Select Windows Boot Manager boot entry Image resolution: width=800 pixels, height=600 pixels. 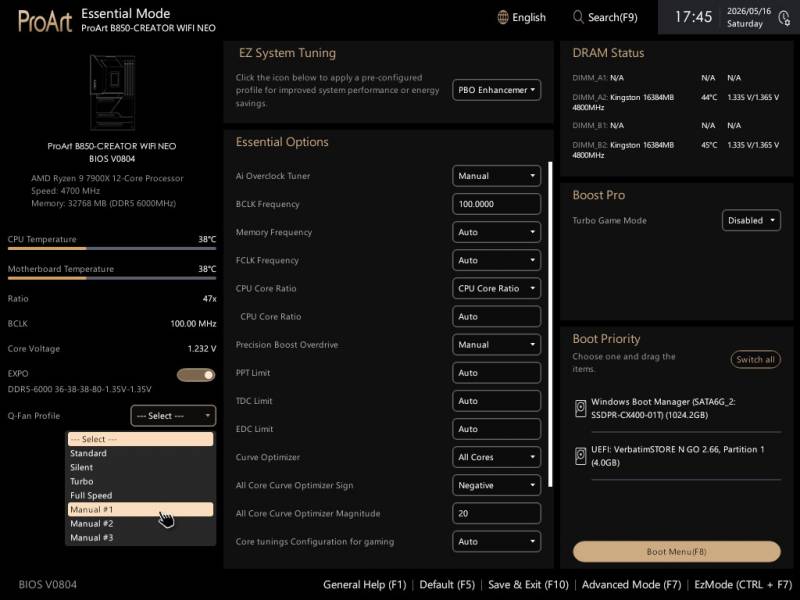pyautogui.click(x=677, y=409)
